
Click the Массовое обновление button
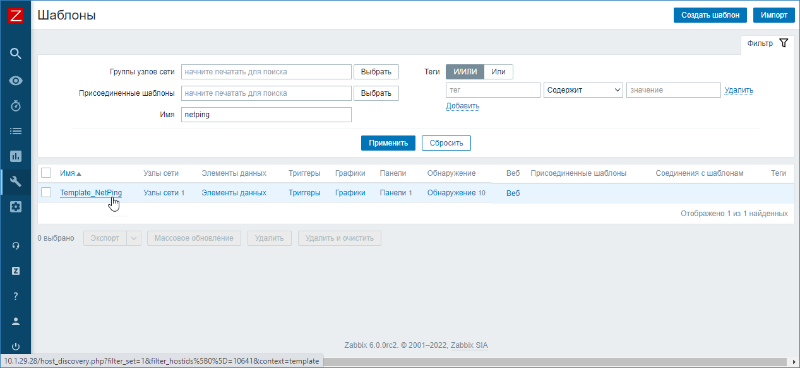194,238
